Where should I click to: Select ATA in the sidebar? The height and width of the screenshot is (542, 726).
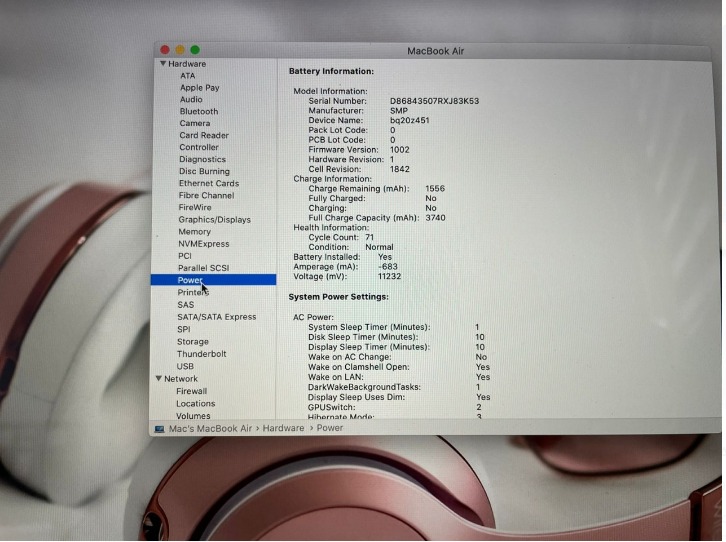[x=188, y=75]
